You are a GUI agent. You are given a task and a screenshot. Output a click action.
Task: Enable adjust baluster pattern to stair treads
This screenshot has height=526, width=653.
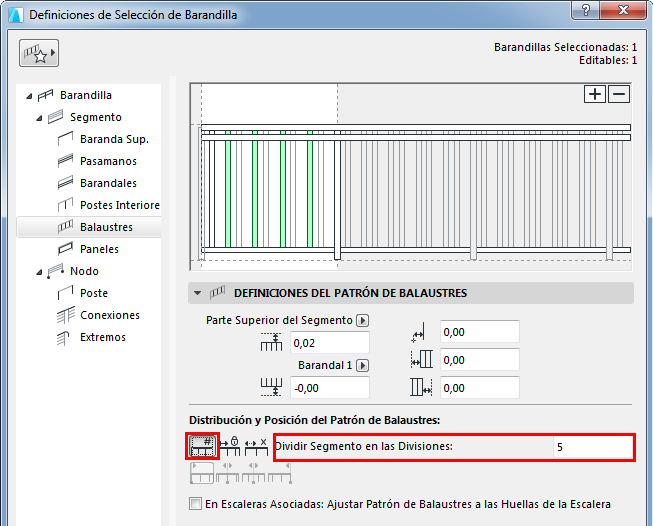195,504
